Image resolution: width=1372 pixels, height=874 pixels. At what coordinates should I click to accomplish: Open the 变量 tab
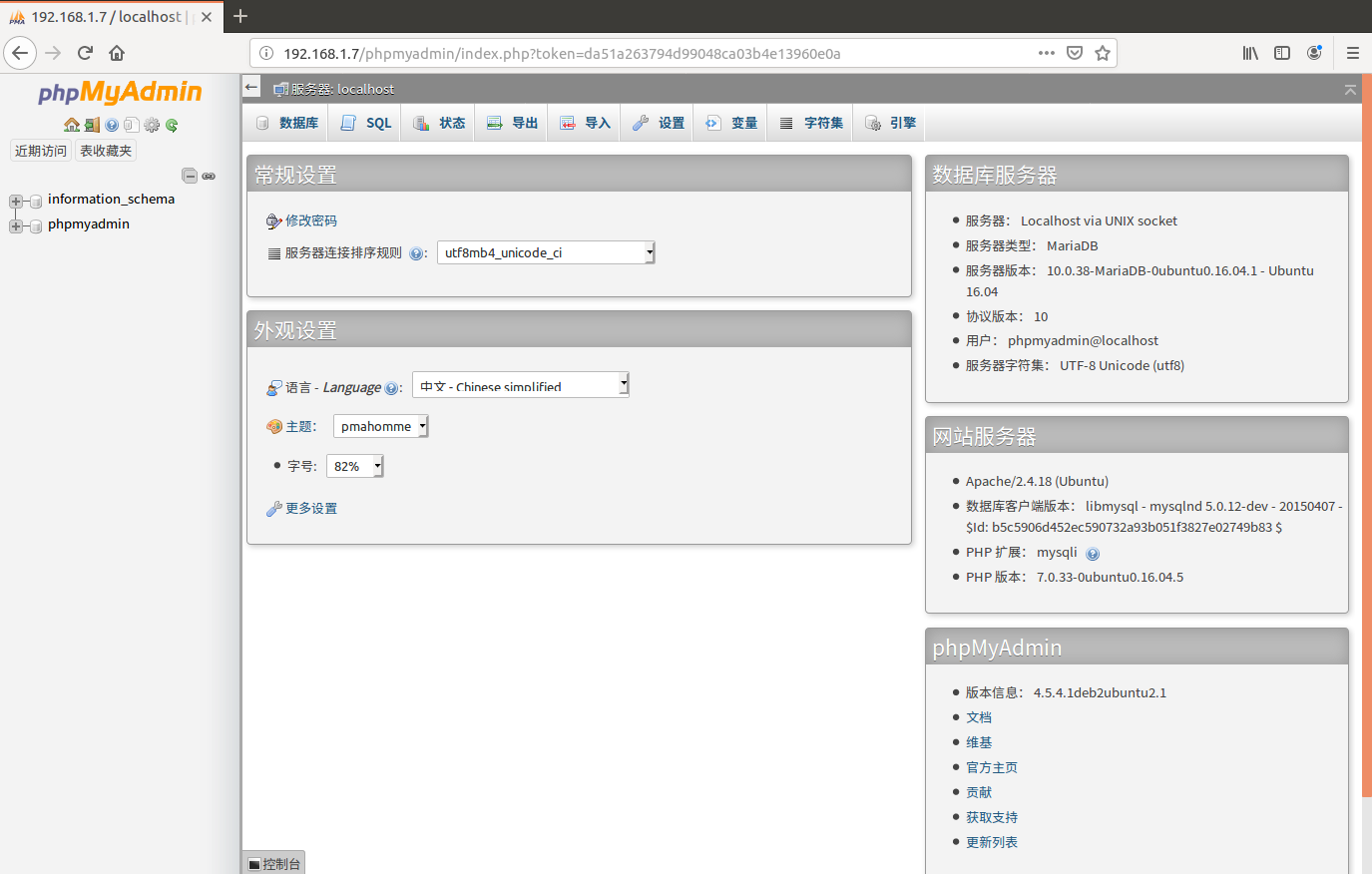point(731,123)
